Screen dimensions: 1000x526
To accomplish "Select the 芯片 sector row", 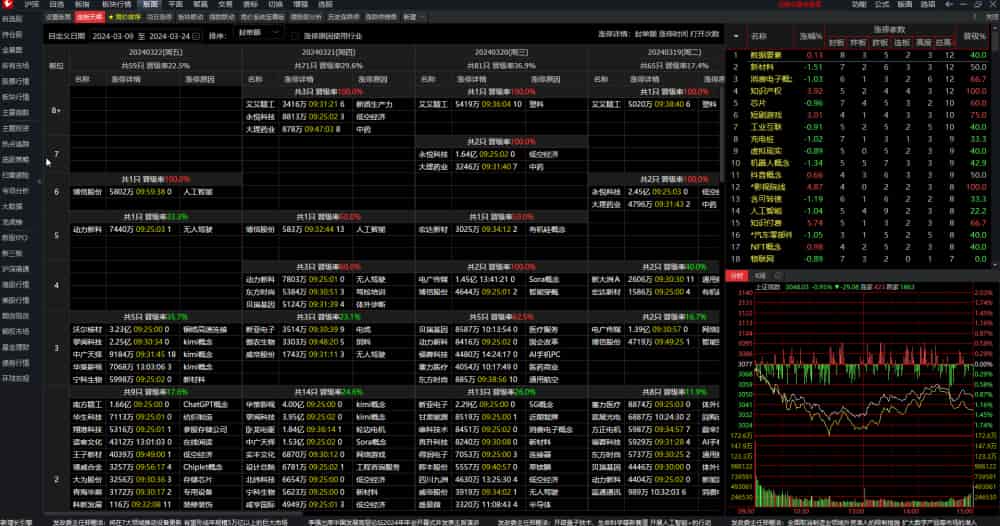I will point(860,103).
